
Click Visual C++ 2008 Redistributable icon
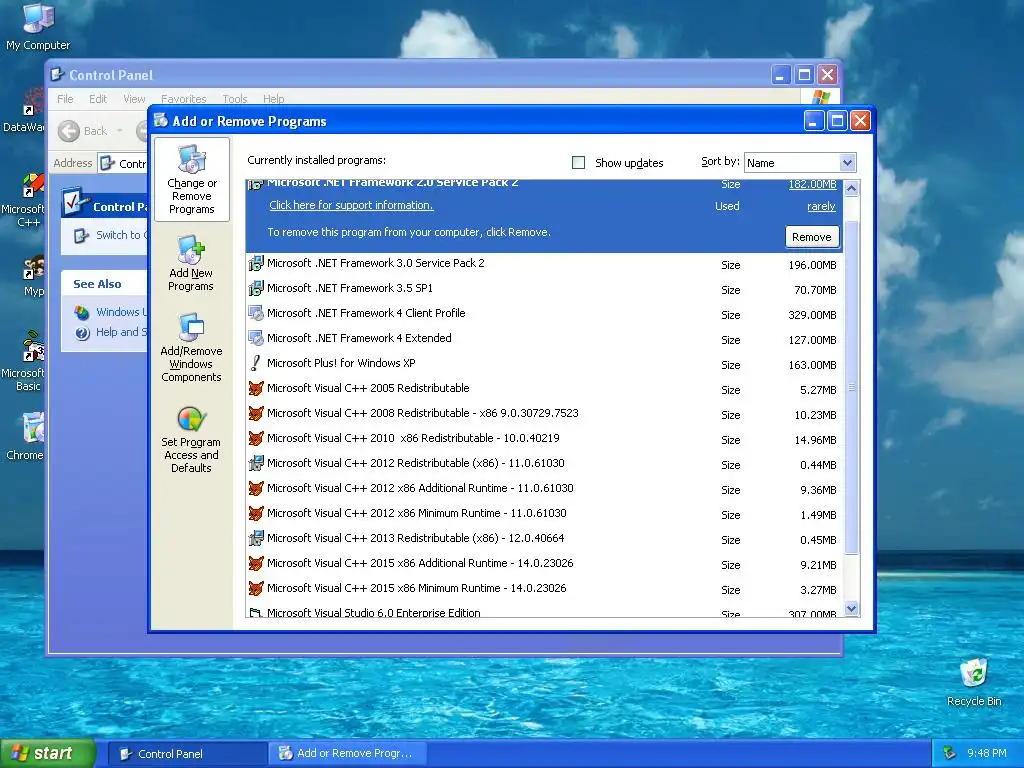coord(256,413)
